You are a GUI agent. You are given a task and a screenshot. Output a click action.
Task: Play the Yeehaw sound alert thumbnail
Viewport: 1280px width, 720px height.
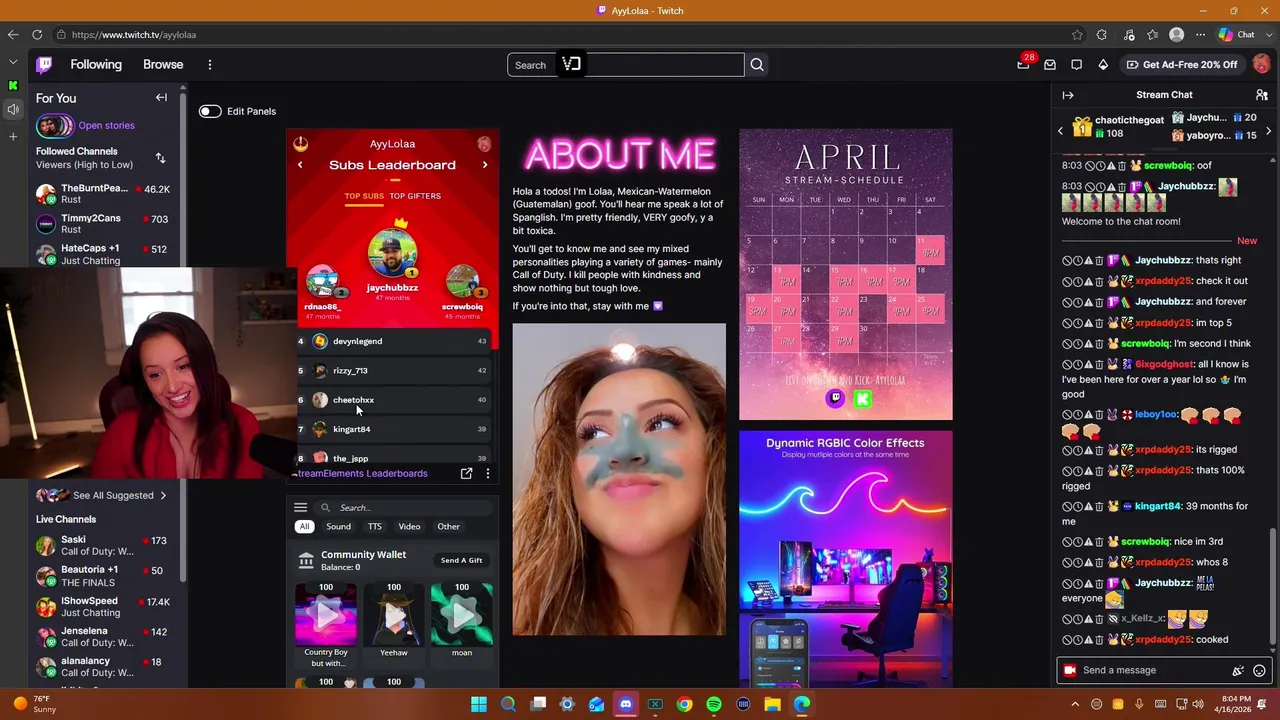tap(394, 615)
